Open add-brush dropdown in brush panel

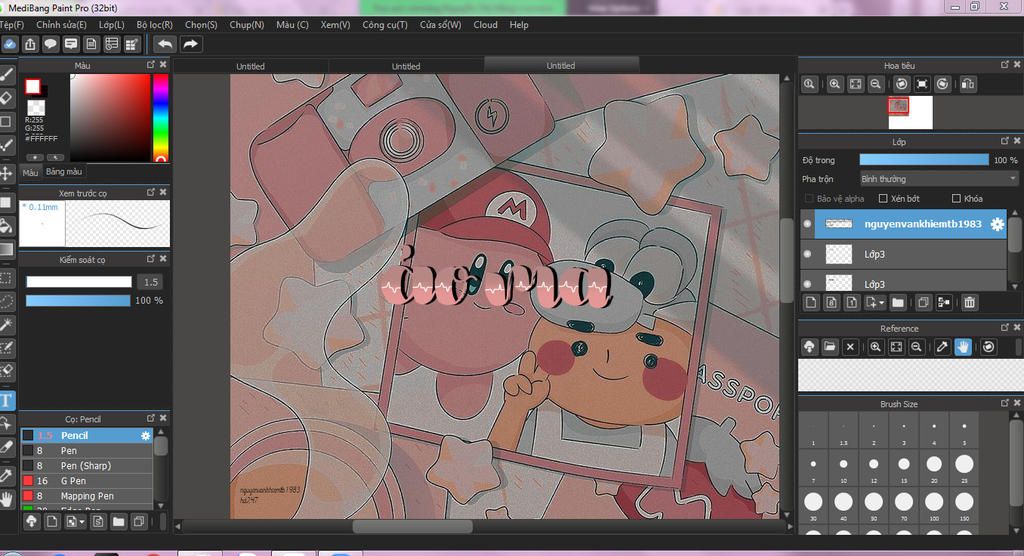click(82, 522)
